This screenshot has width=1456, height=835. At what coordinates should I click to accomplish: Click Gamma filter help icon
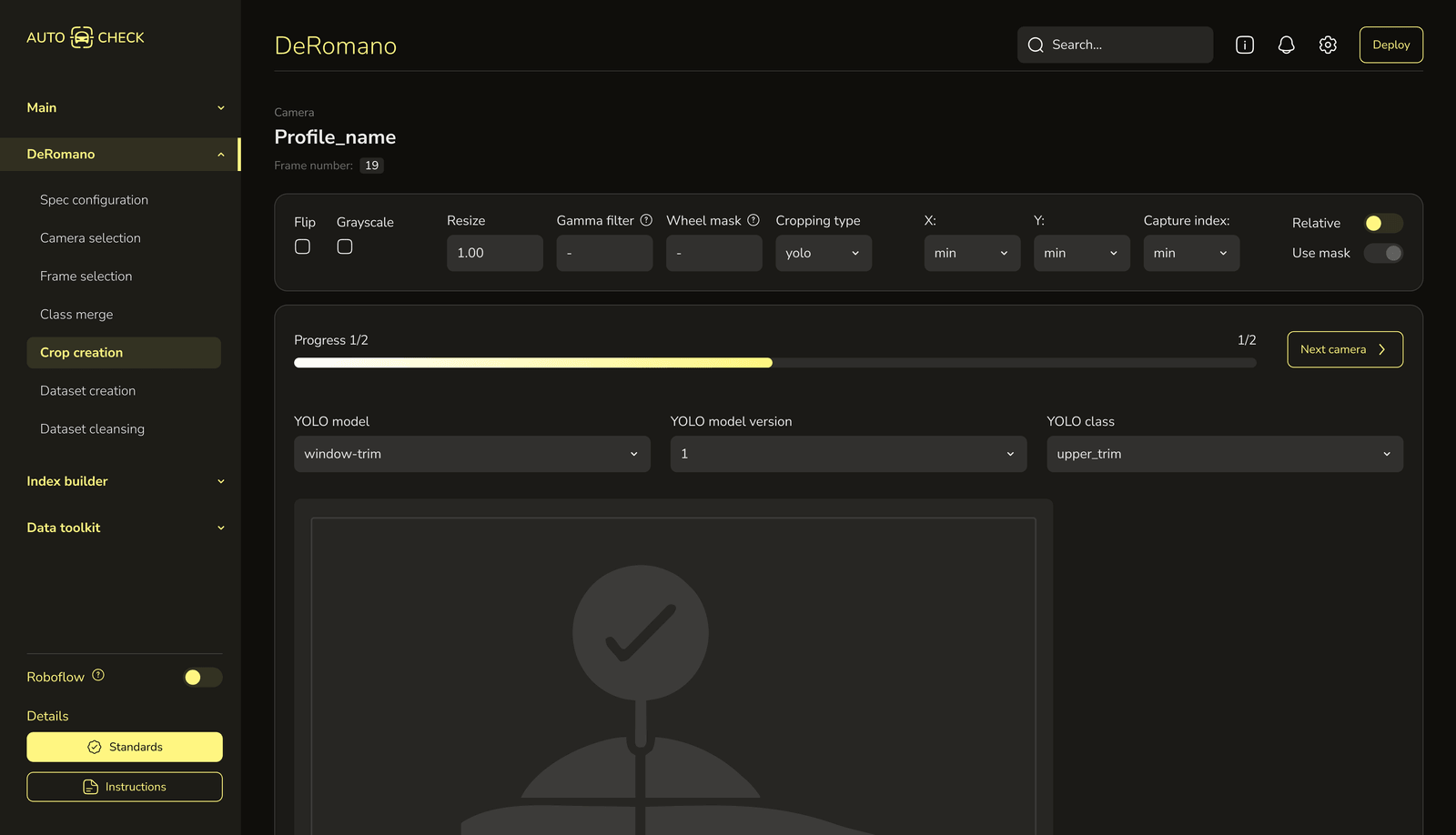pos(646,220)
